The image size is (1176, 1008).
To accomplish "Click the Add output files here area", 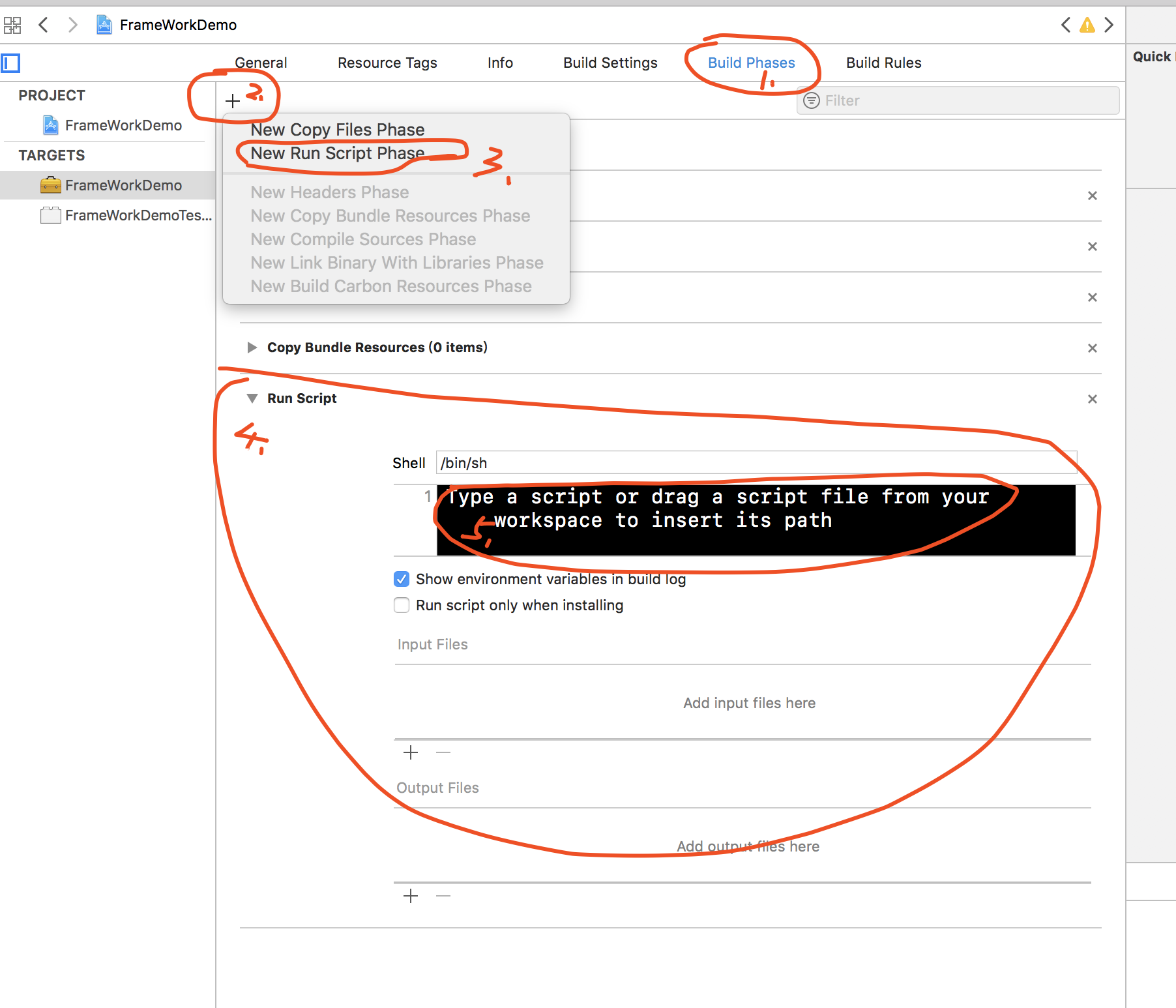I will point(748,846).
